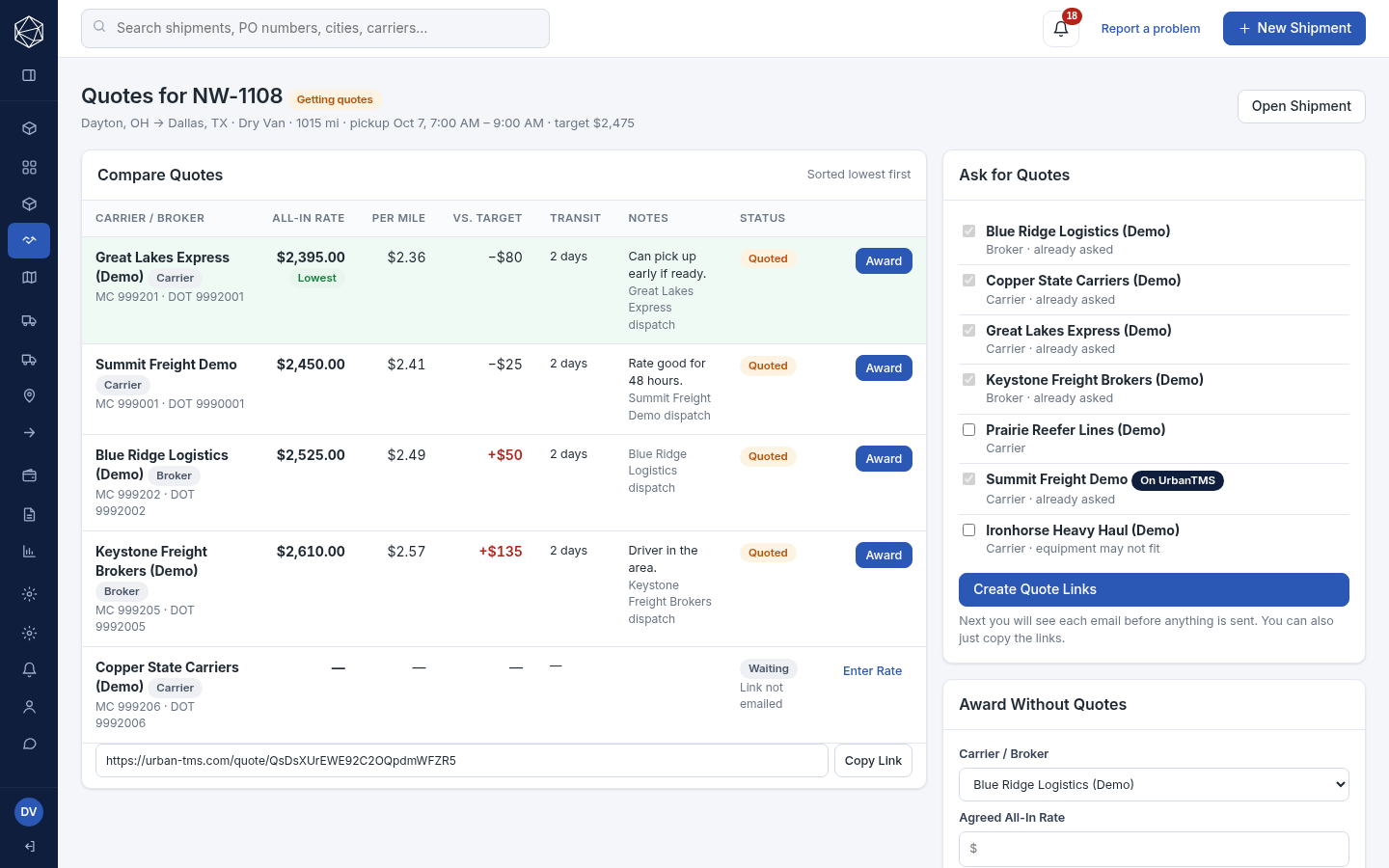Award the Blue Ridge Logistics quote
Screen dimensions: 1389x868
pos(884,459)
